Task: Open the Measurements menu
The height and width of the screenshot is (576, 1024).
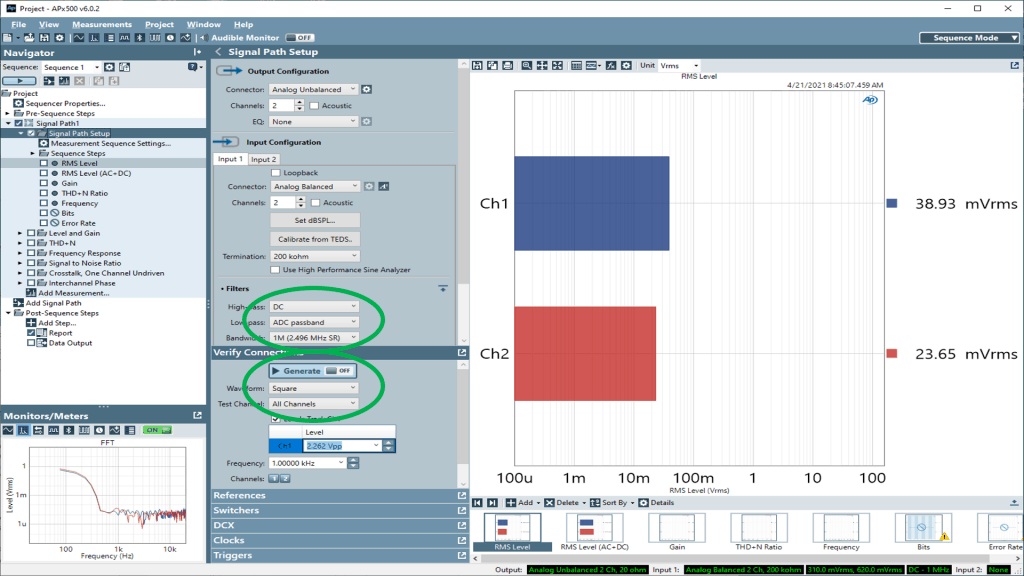Action: click(102, 24)
